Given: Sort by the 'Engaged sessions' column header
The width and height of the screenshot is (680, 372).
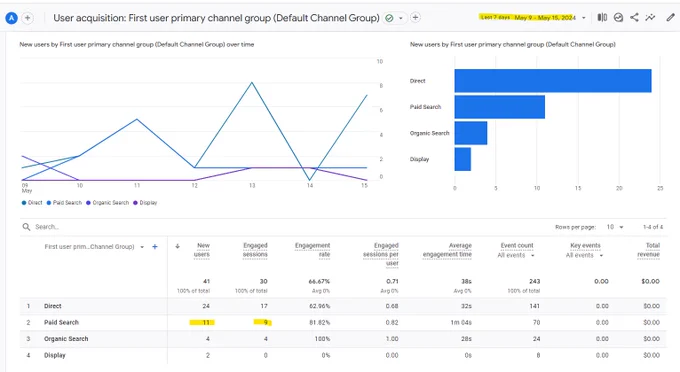Looking at the screenshot, I should [x=255, y=250].
